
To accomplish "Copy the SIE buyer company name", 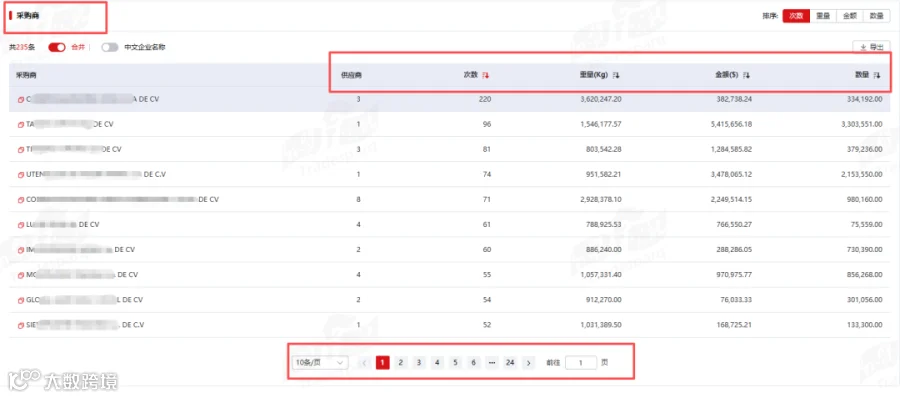I will click(21, 325).
